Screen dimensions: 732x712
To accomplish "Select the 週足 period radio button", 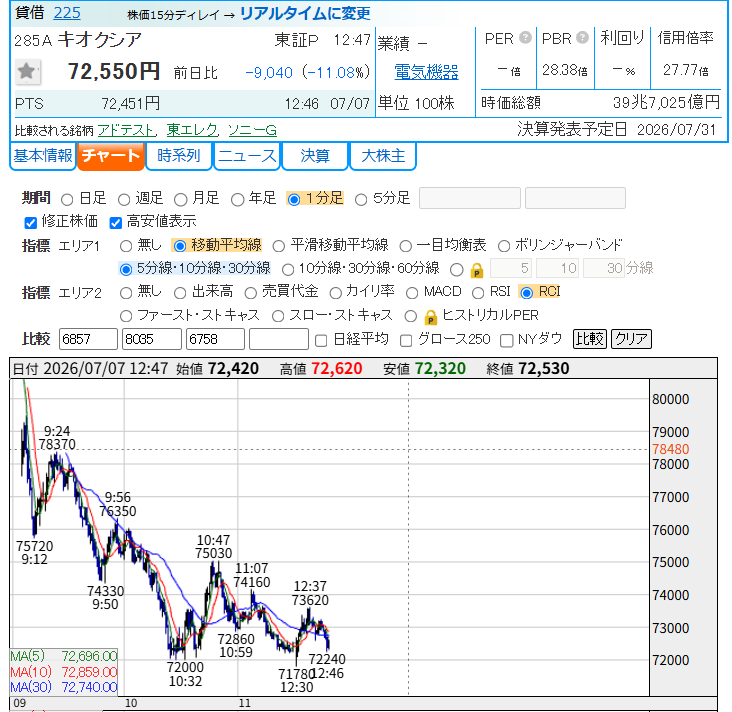I will point(124,200).
